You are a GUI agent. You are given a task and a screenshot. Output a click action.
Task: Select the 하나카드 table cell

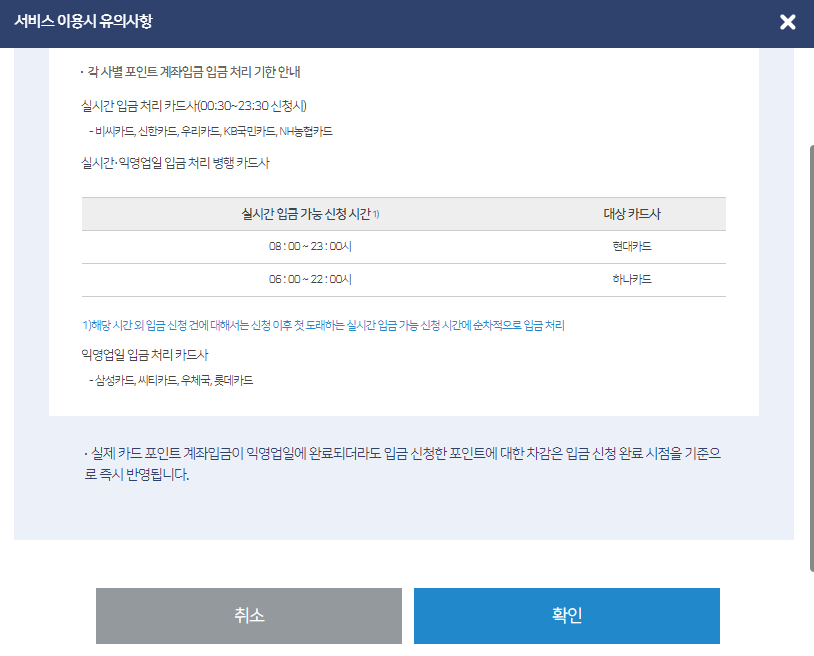coord(632,280)
